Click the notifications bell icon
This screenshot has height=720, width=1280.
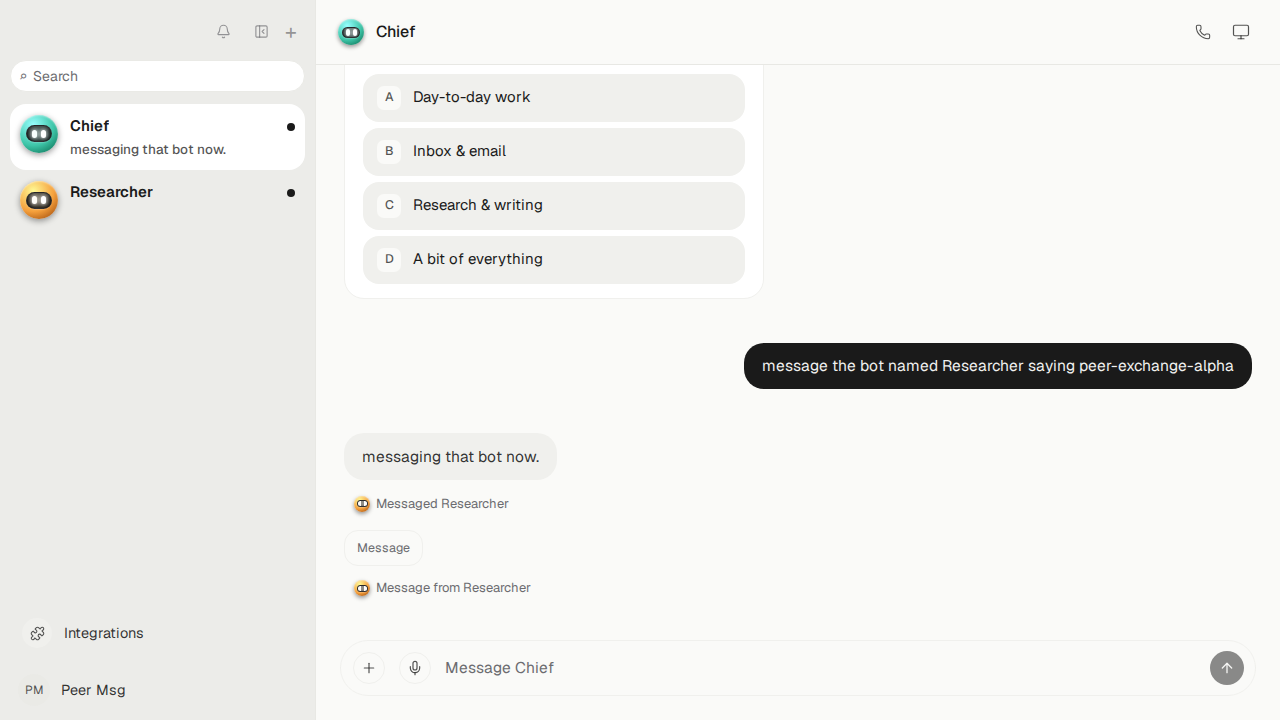[224, 32]
